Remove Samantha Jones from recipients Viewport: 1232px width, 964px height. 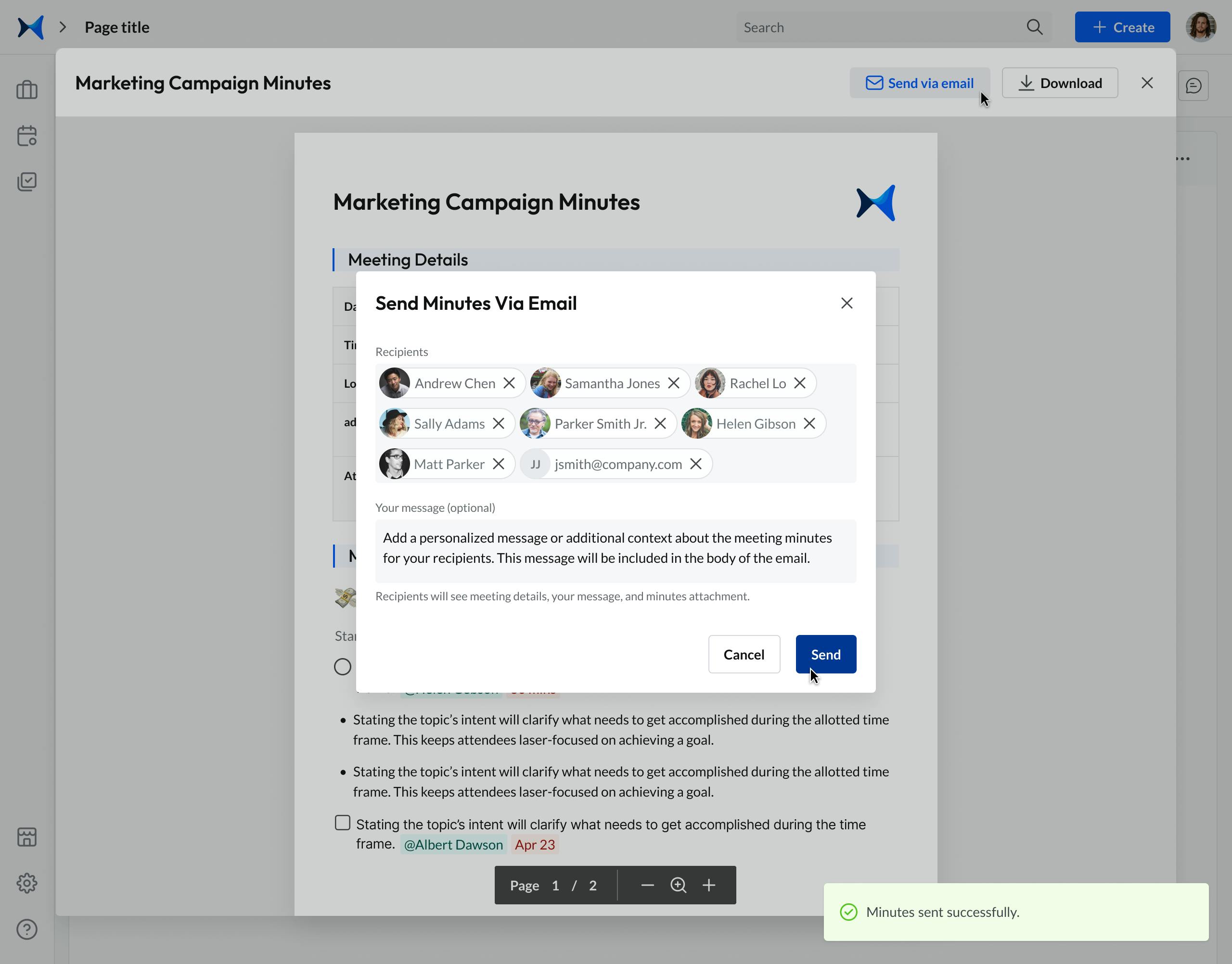(x=673, y=383)
